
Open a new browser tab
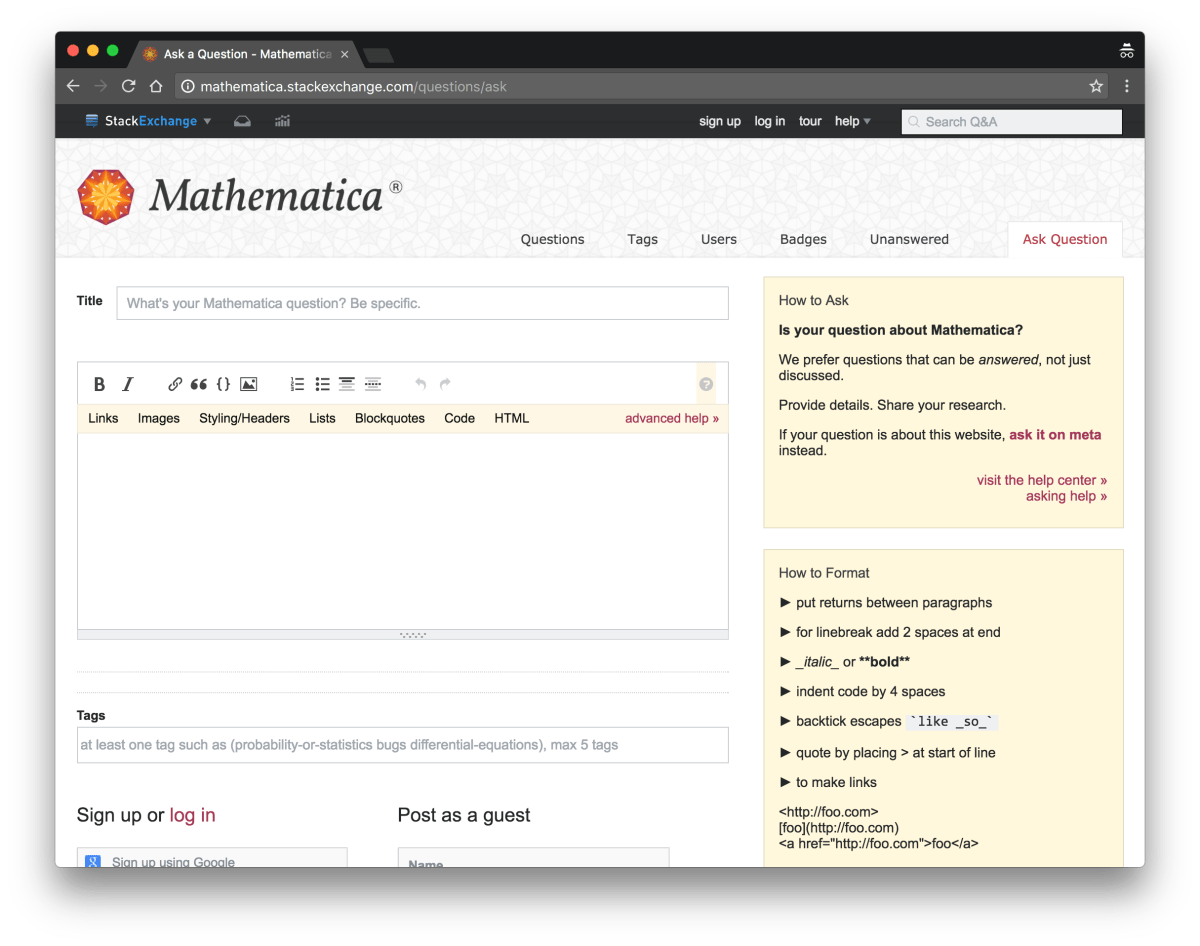[x=378, y=55]
